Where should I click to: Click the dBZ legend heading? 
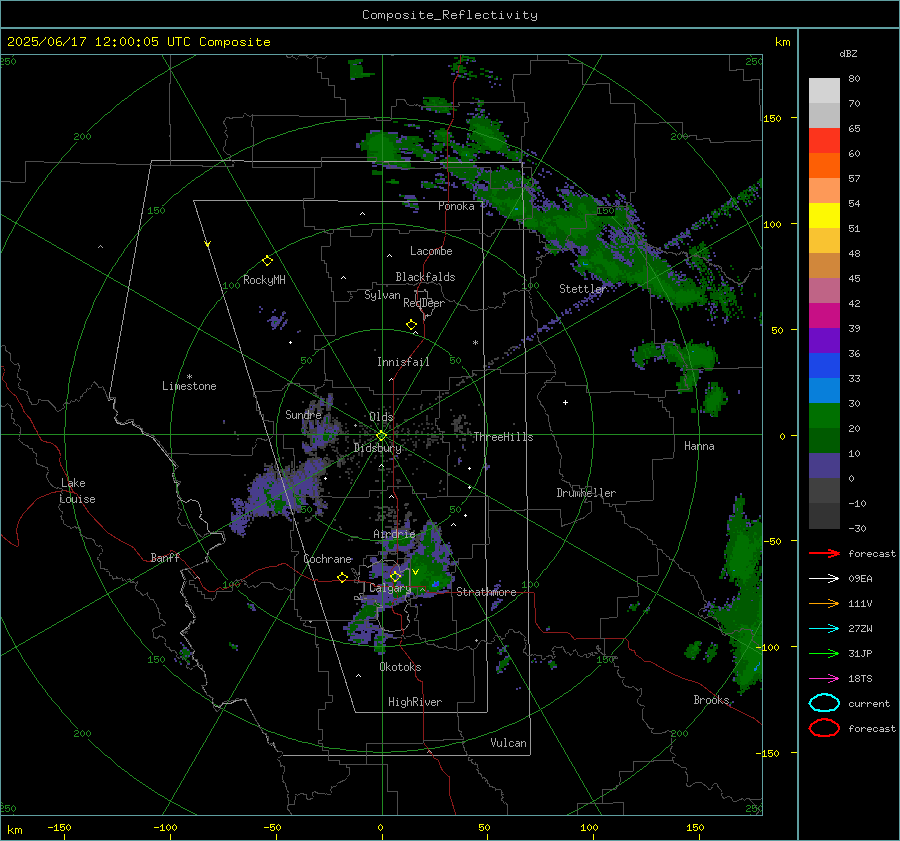(848, 54)
